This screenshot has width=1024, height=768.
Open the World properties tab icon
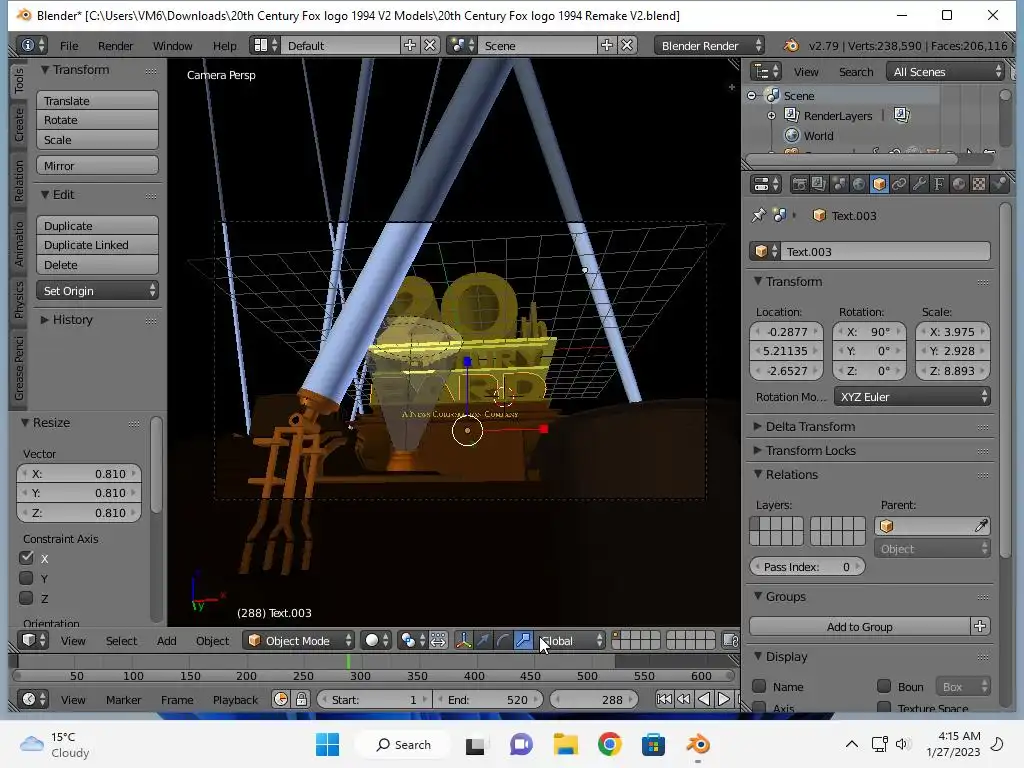pyautogui.click(x=859, y=184)
